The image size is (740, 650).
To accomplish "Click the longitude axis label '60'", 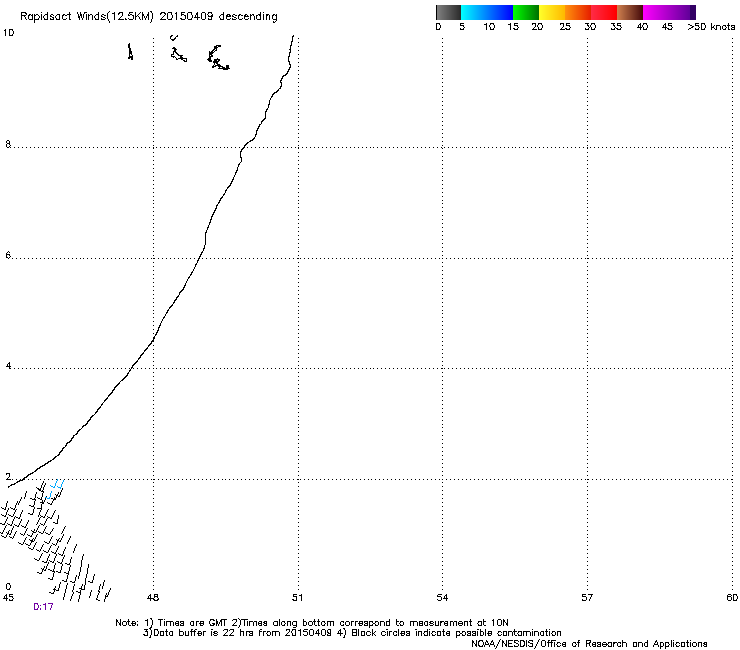I will [x=732, y=598].
